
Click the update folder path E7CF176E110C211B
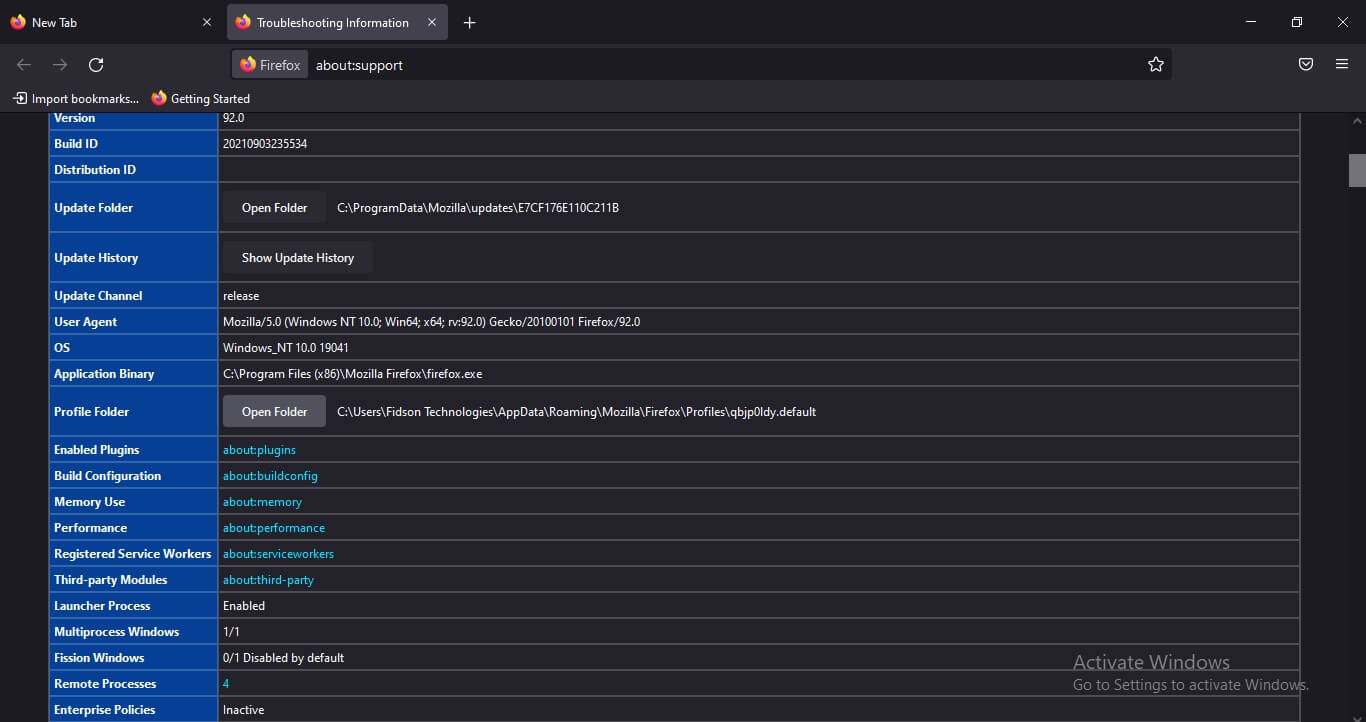(478, 208)
